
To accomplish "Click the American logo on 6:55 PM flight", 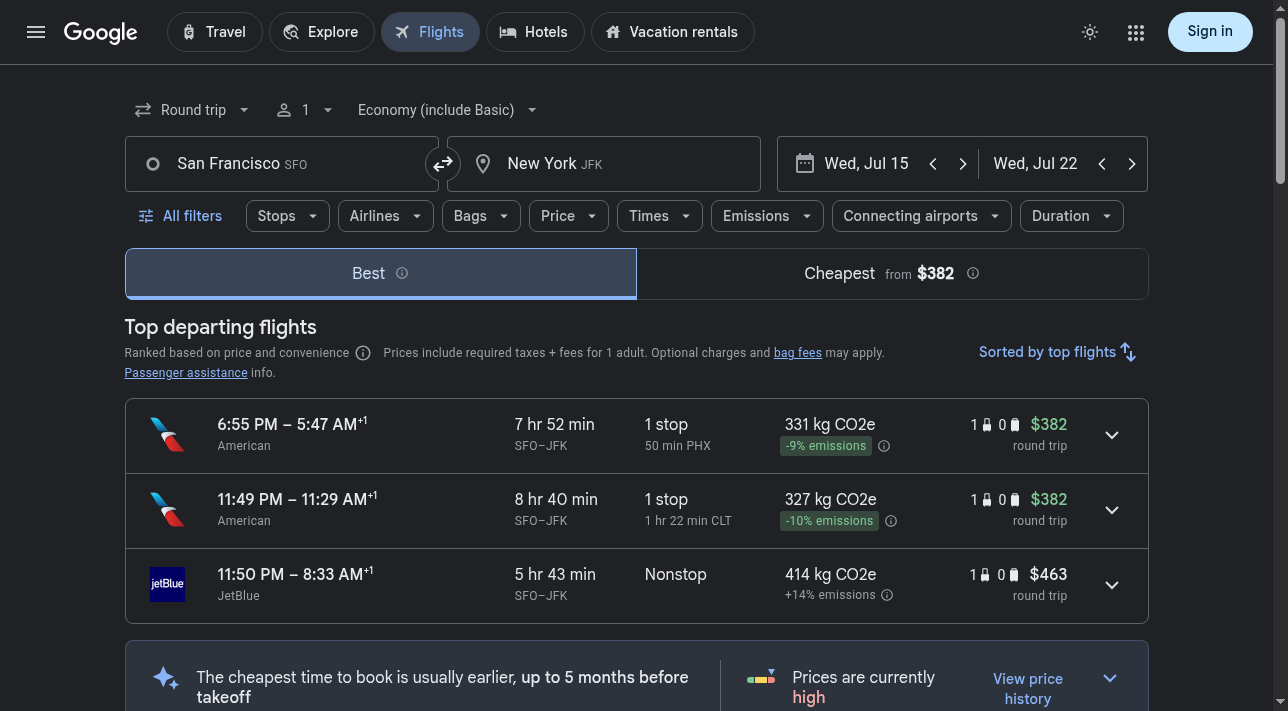I will (167, 435).
